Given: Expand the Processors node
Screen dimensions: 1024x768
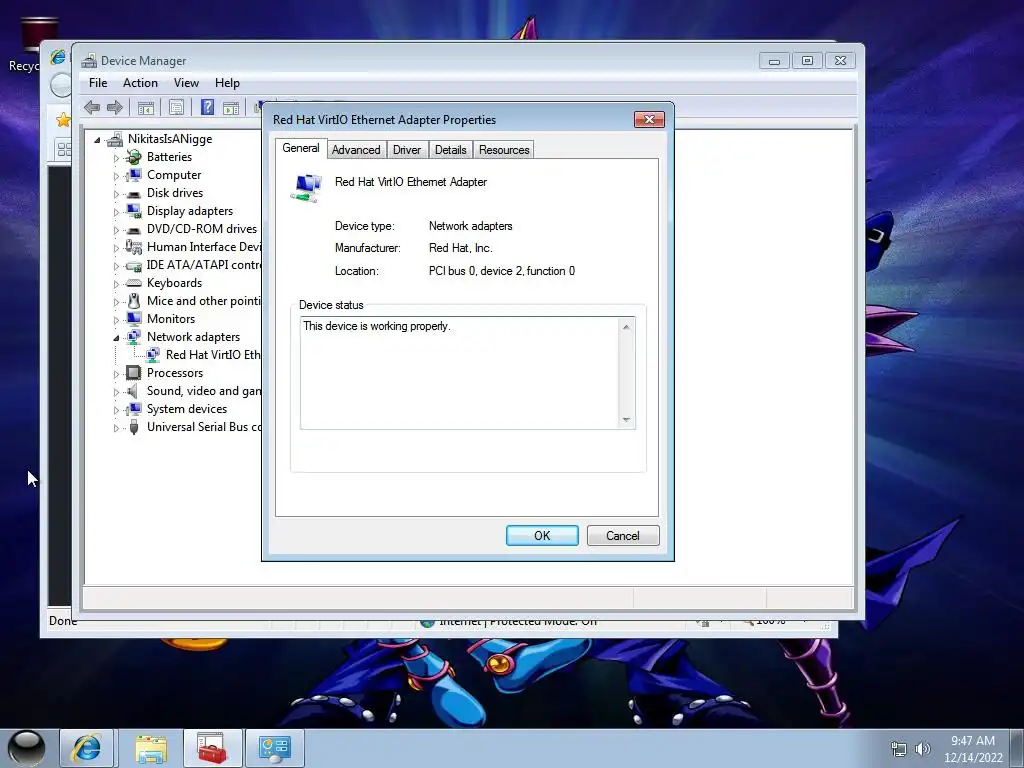Looking at the screenshot, I should click(116, 374).
